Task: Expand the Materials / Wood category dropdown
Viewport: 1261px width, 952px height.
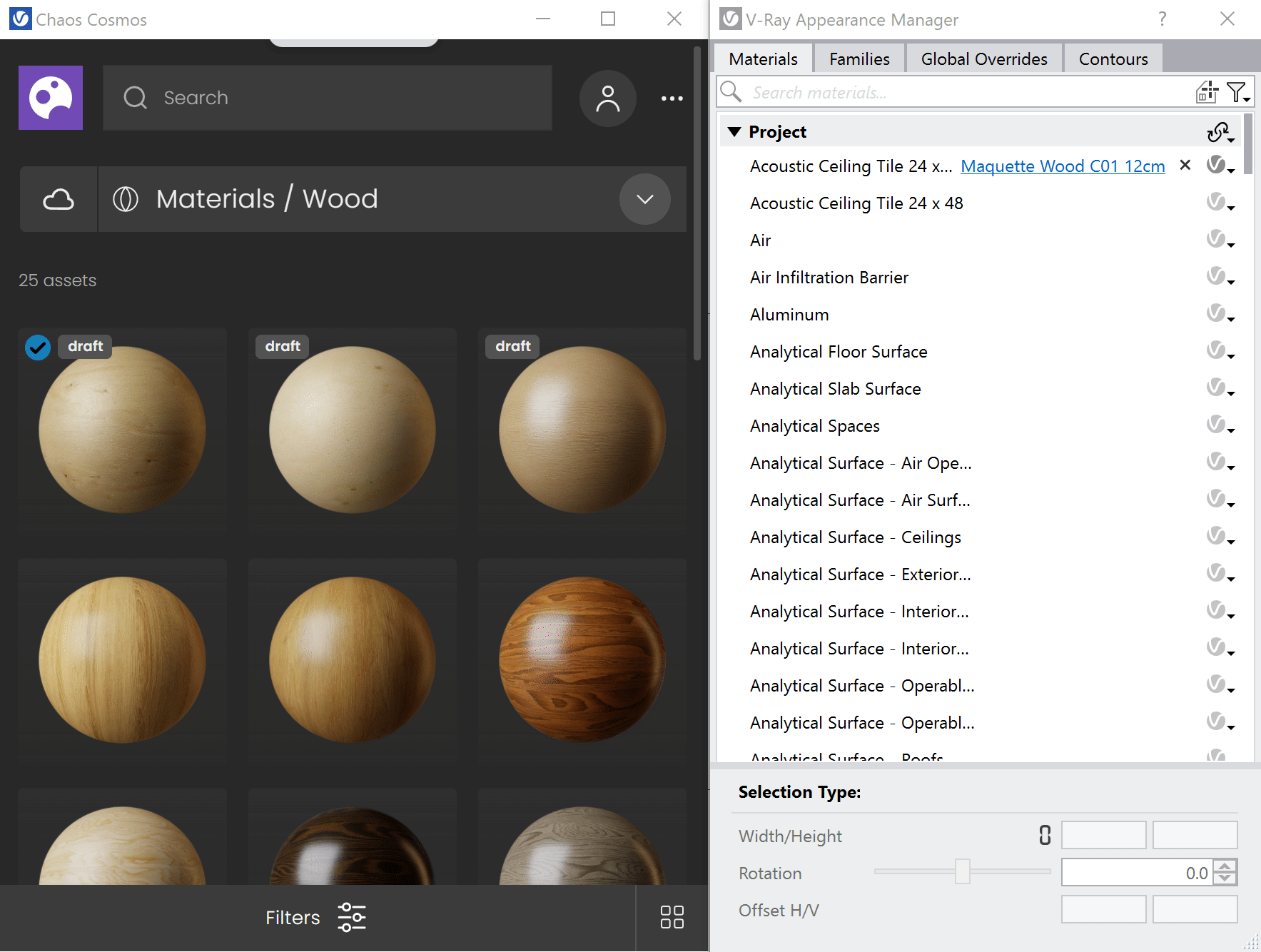Action: coord(645,199)
